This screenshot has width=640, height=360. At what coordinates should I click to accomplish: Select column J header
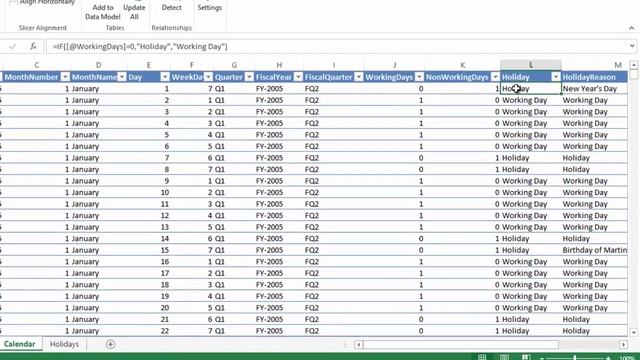pos(394,65)
